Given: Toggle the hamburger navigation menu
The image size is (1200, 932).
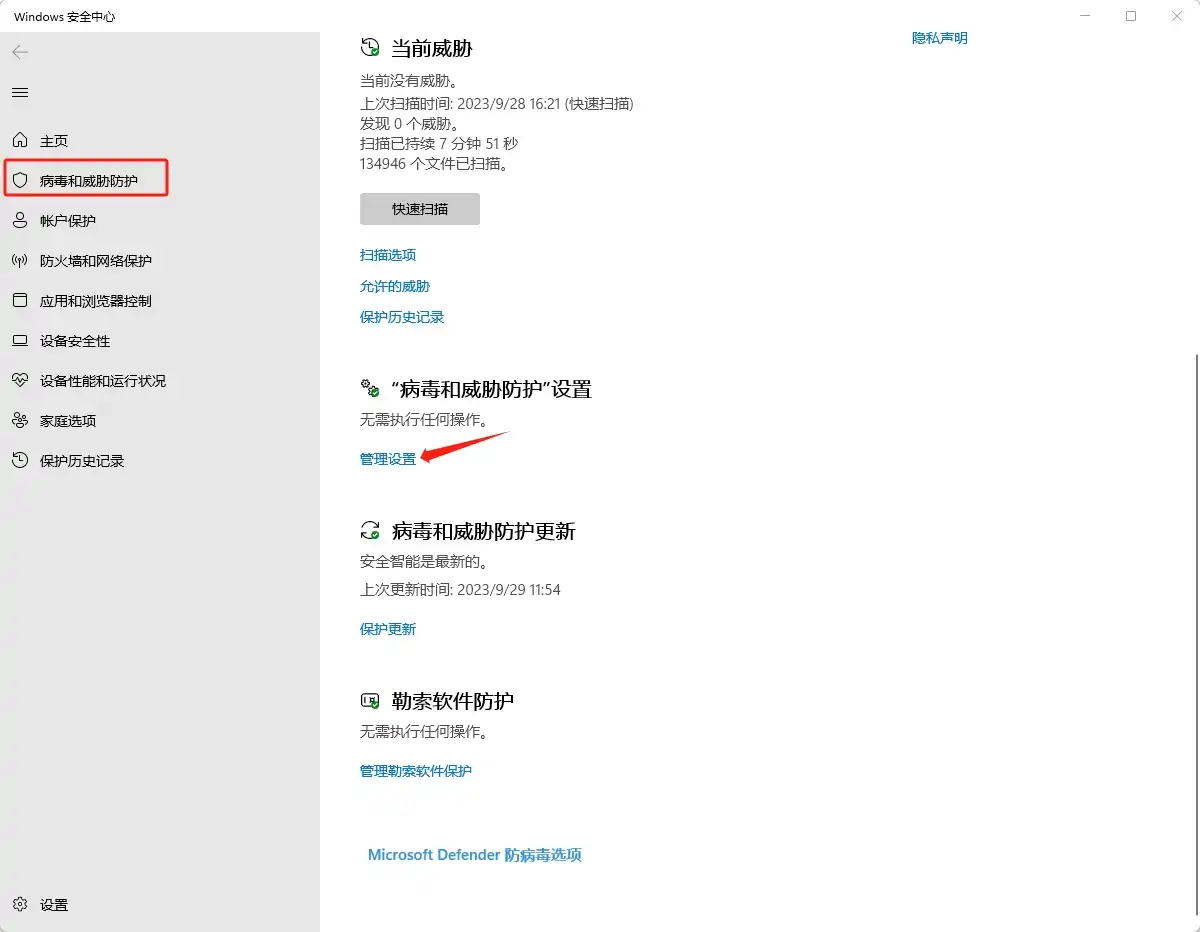Looking at the screenshot, I should tap(20, 93).
